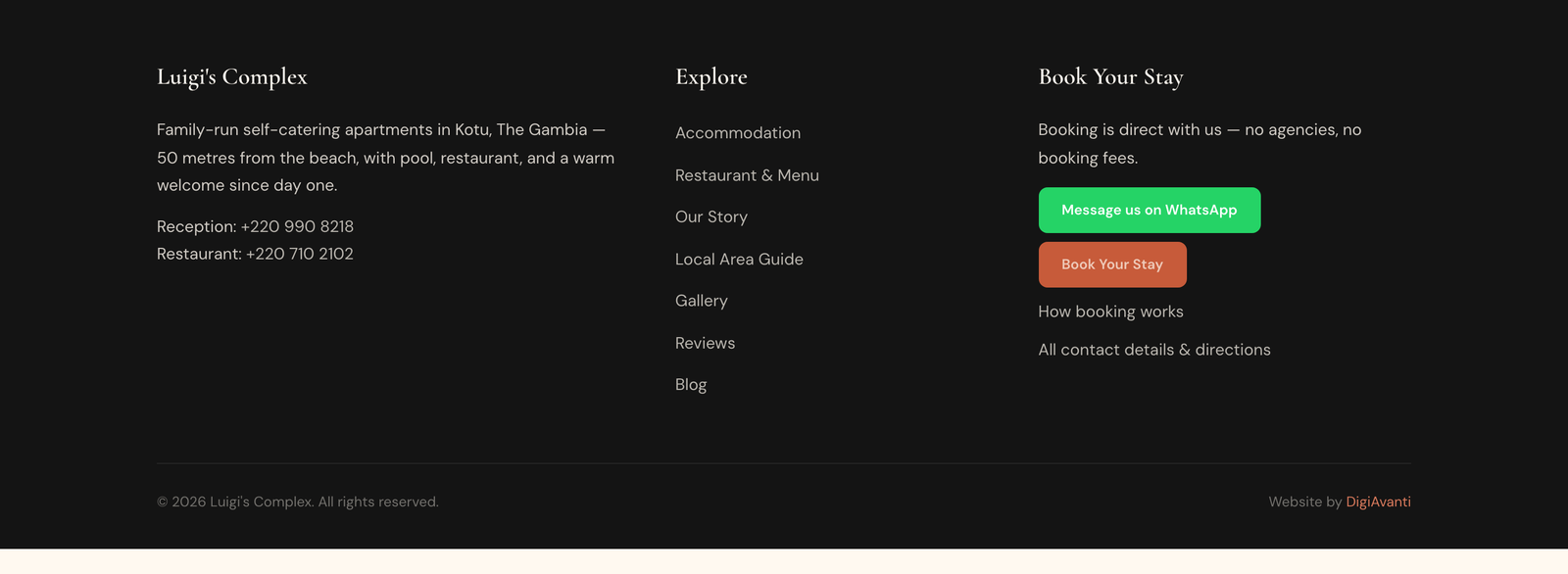
Task: Click Message us on WhatsApp button
Action: [1150, 210]
